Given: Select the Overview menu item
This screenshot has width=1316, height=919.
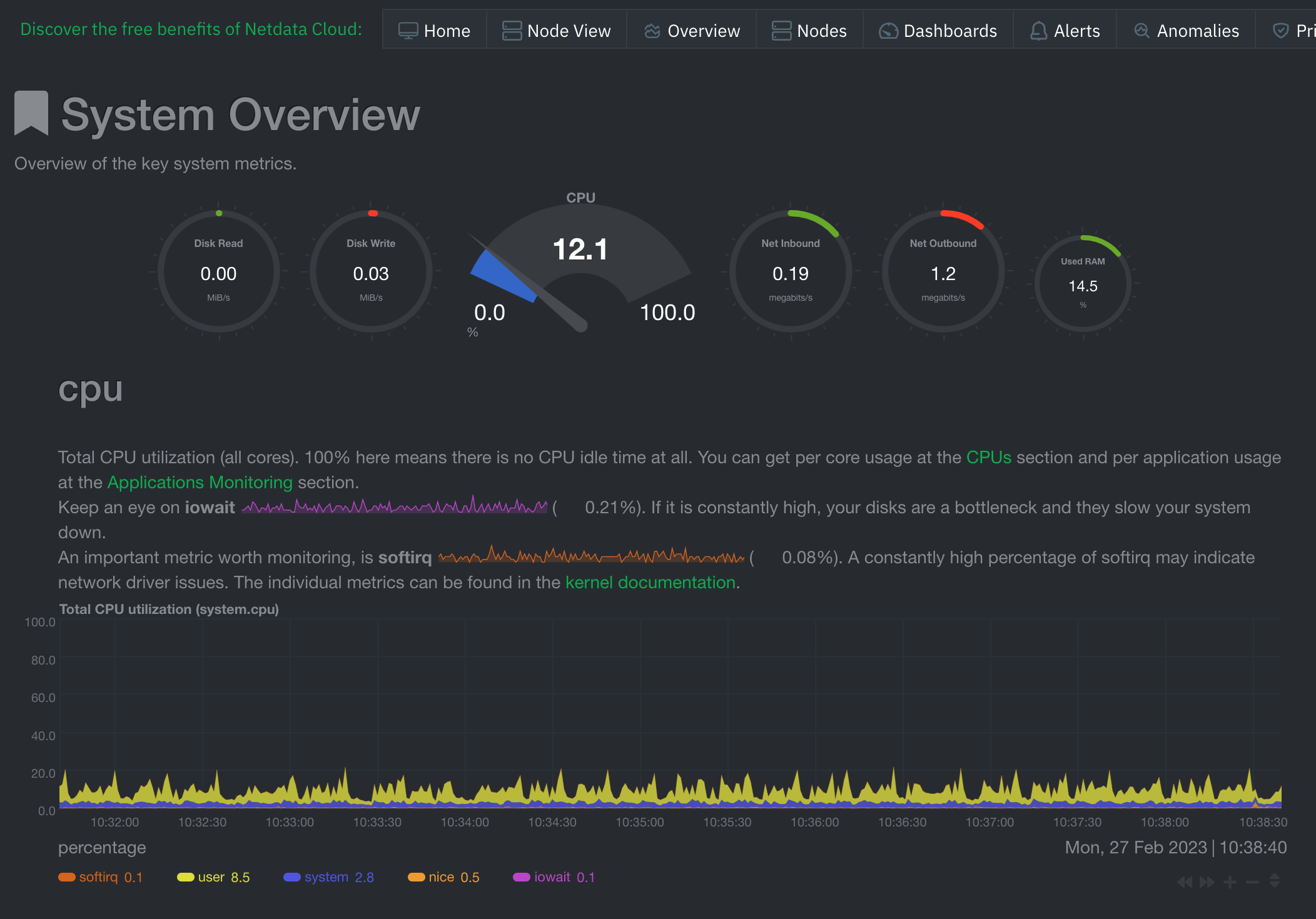Looking at the screenshot, I should pyautogui.click(x=691, y=29).
